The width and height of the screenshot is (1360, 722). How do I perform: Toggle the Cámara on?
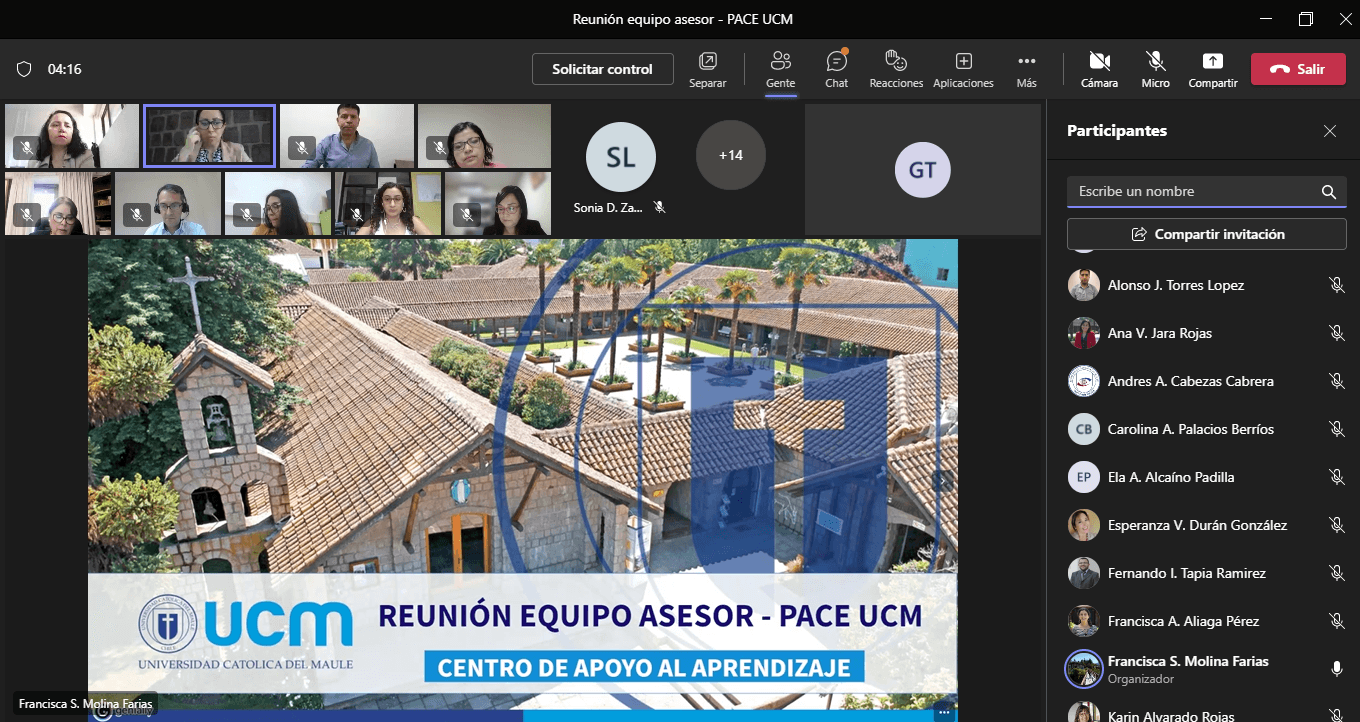click(x=1099, y=69)
